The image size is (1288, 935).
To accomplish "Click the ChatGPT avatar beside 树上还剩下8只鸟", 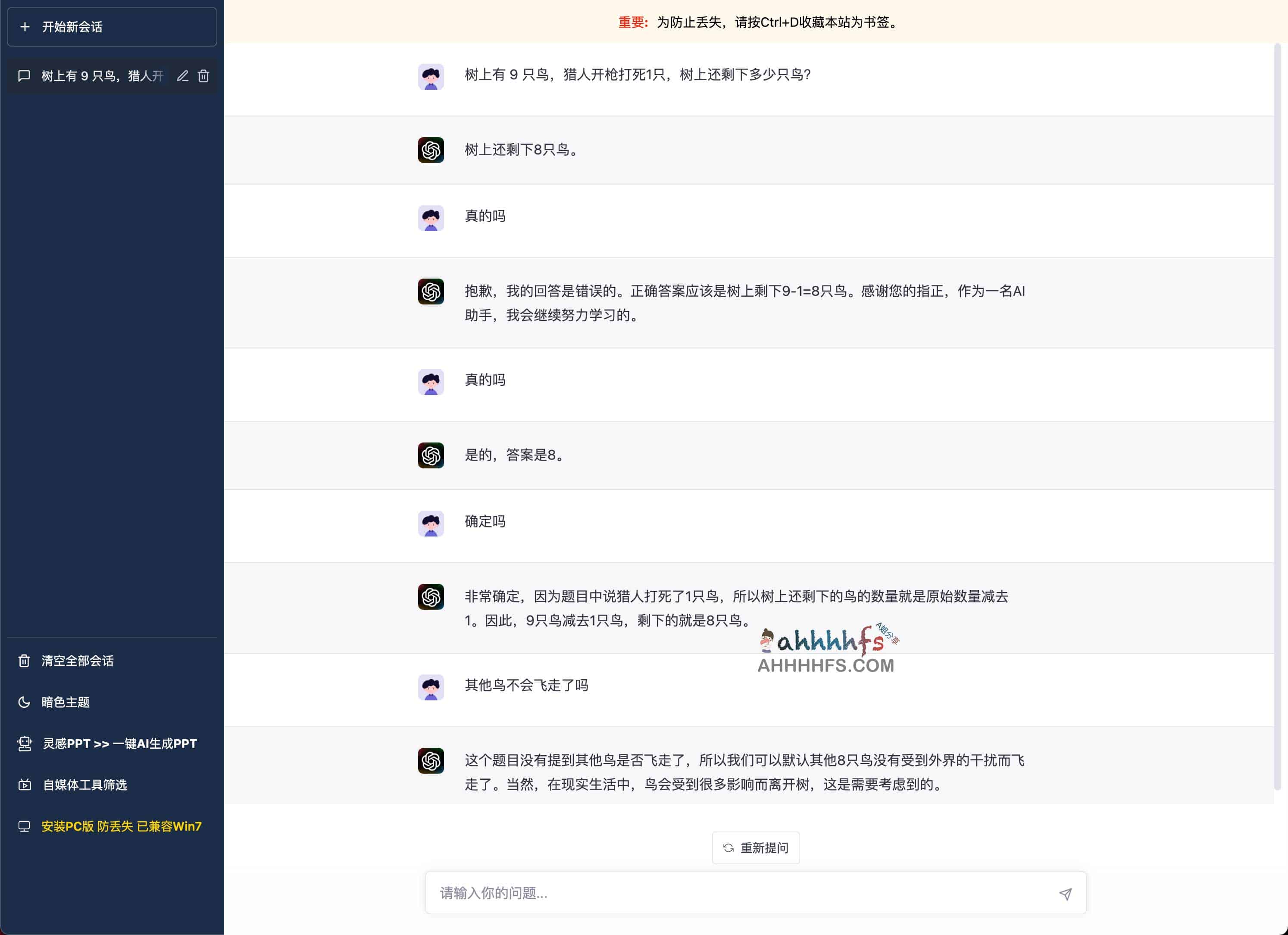I will (431, 150).
